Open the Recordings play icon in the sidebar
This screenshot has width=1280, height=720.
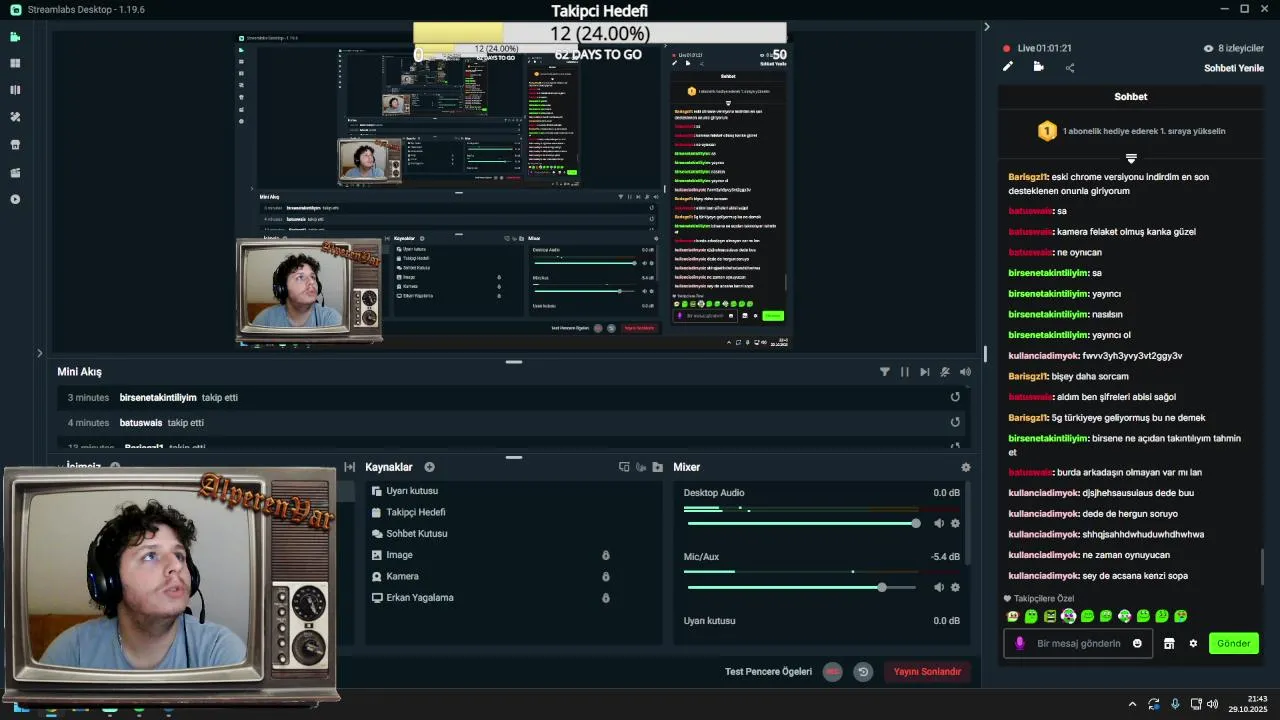15,199
